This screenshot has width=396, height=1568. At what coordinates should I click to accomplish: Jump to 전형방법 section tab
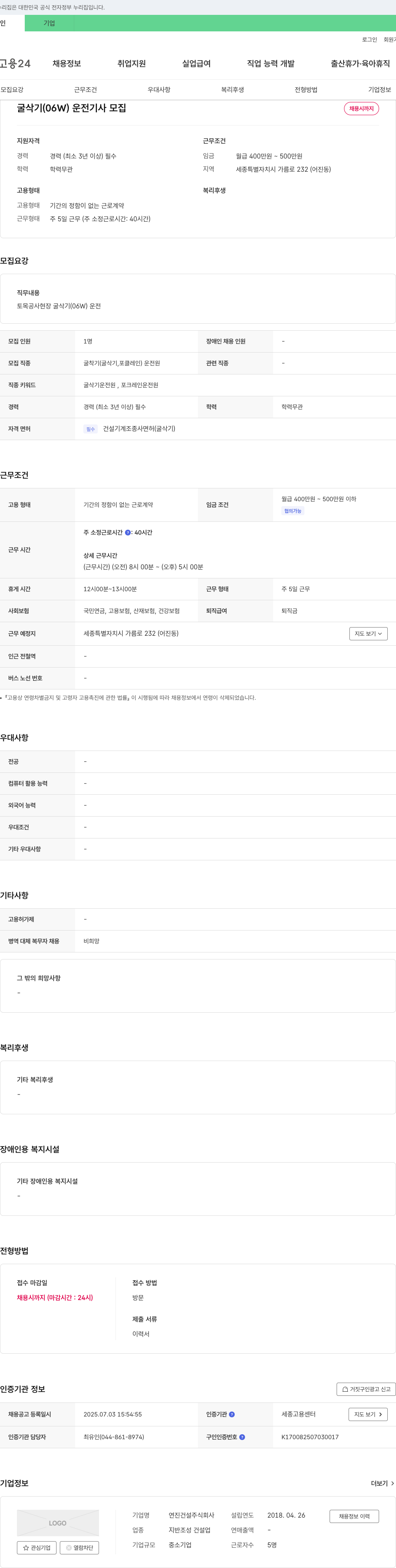pyautogui.click(x=306, y=90)
